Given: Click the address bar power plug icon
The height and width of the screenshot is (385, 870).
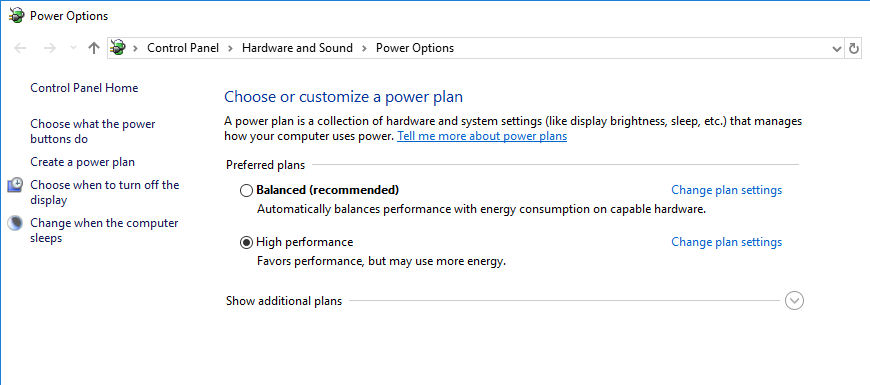Looking at the screenshot, I should (118, 48).
